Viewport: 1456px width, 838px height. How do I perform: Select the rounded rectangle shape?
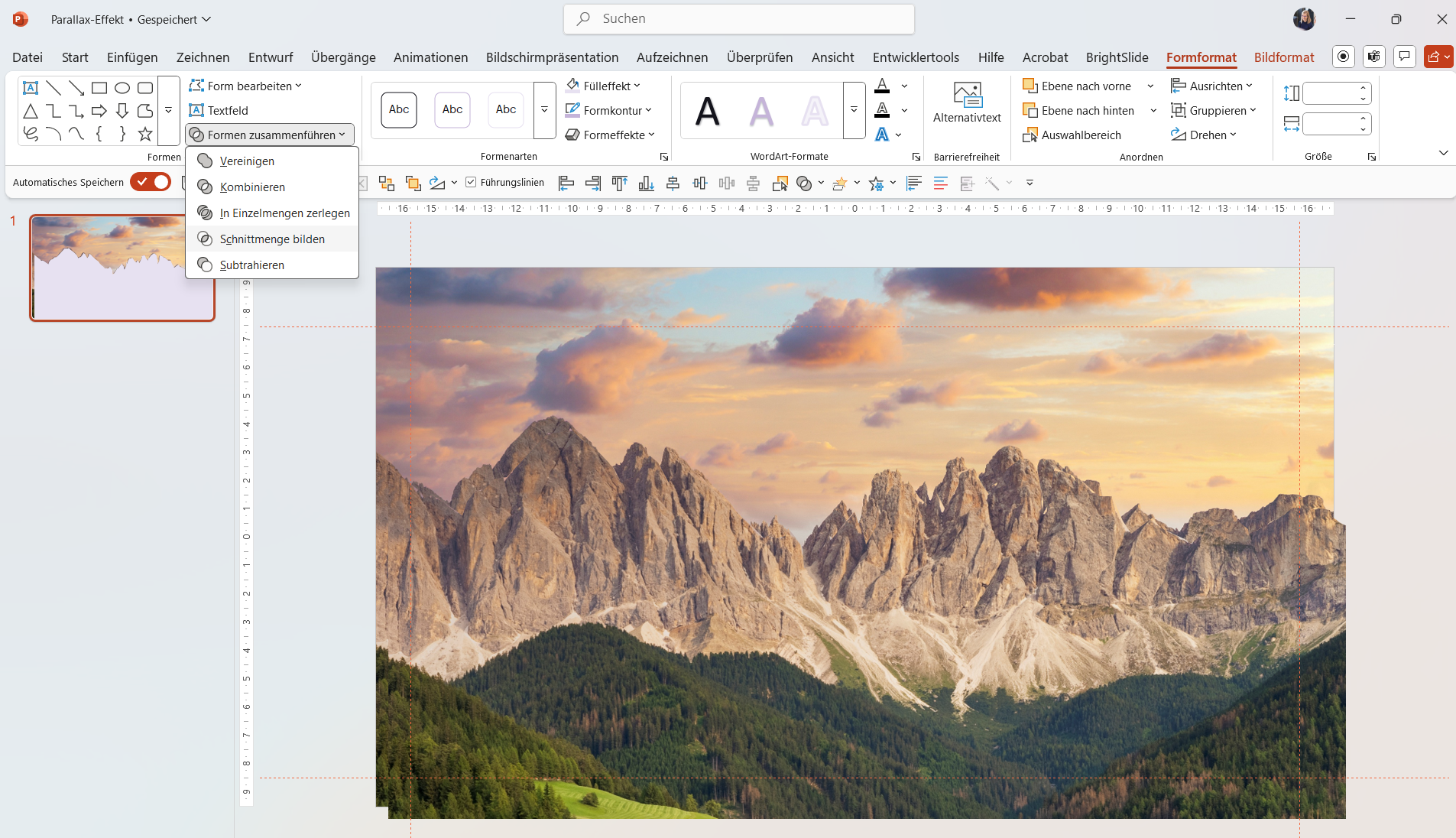click(x=145, y=87)
